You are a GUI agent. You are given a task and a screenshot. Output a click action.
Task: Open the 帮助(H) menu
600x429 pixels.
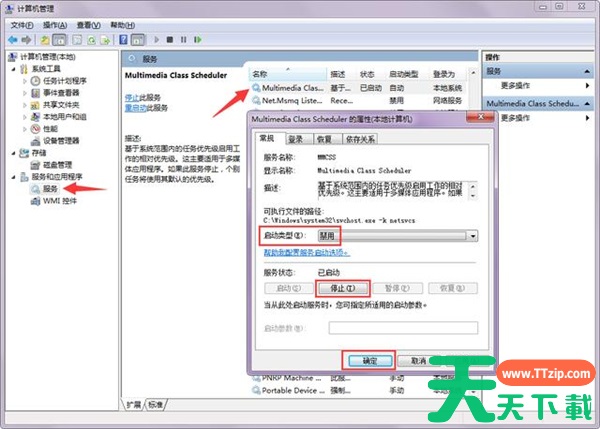pos(122,25)
